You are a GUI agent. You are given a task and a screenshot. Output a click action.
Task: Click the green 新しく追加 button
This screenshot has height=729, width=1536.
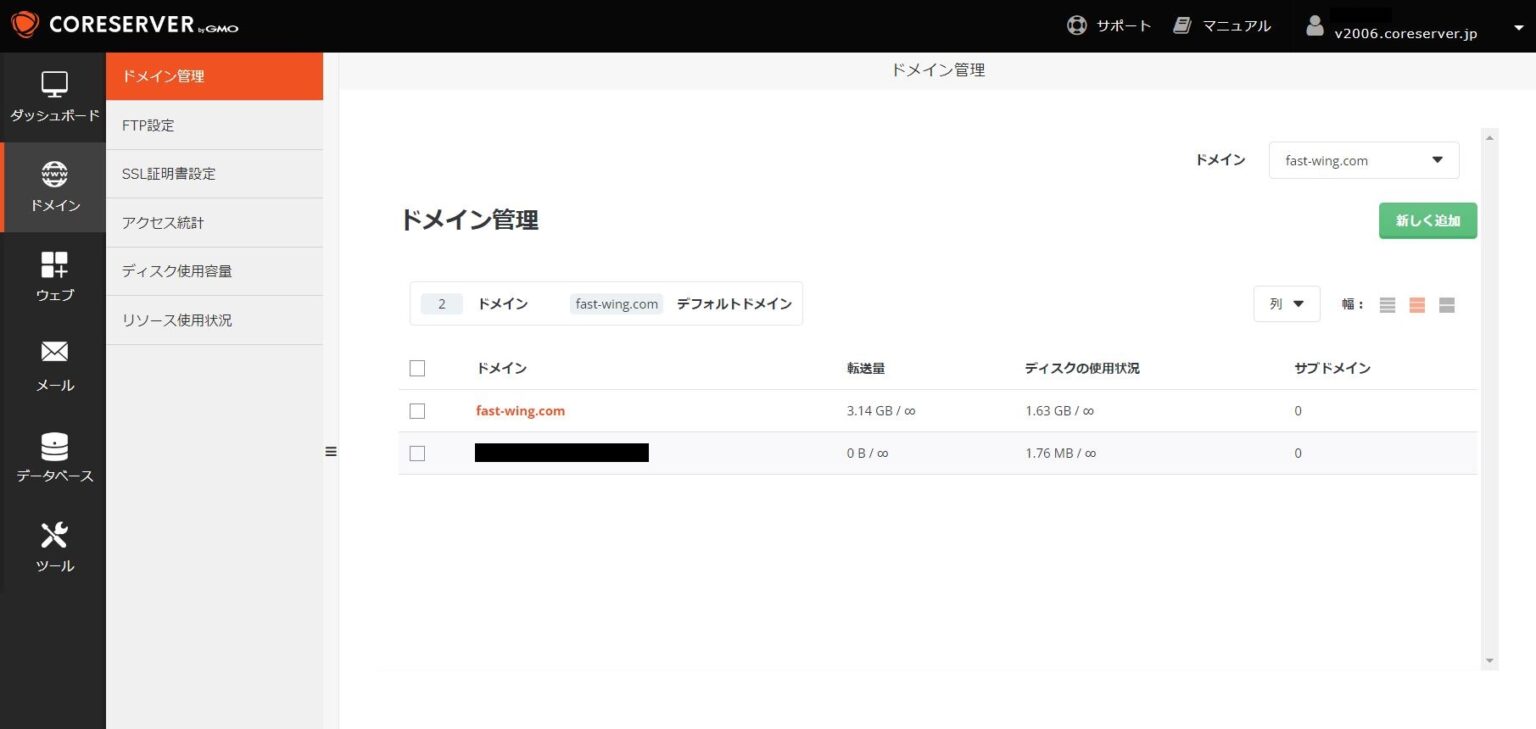pos(1427,221)
